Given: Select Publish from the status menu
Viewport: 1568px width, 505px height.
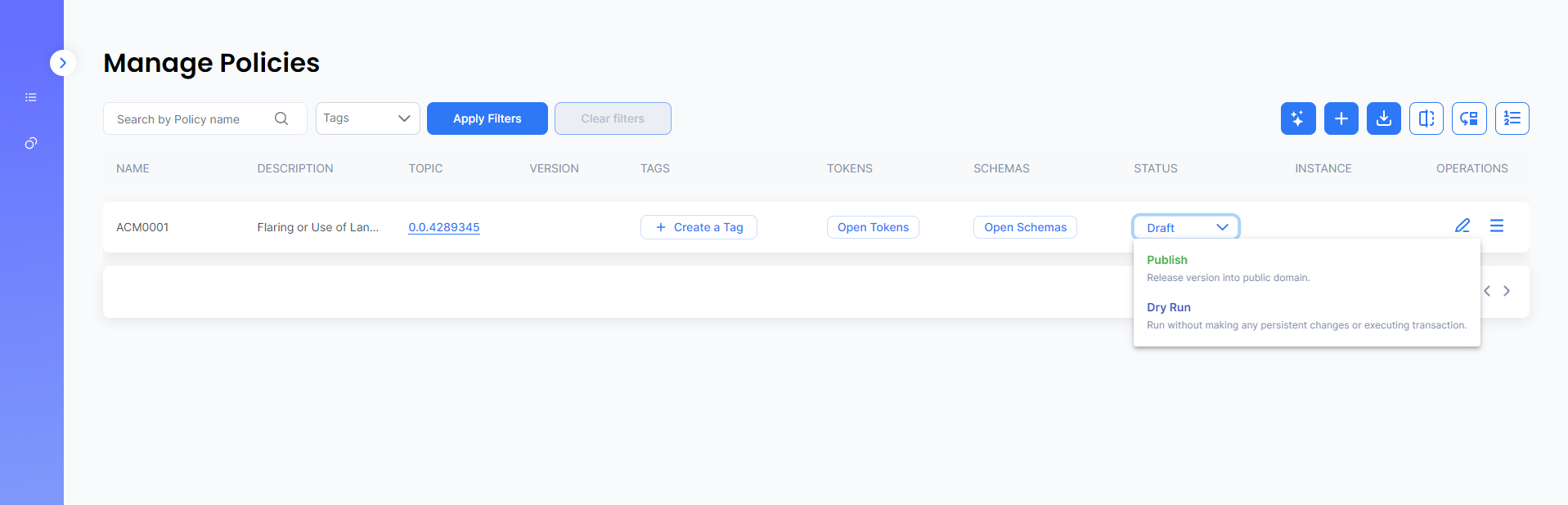Looking at the screenshot, I should click(x=1167, y=260).
